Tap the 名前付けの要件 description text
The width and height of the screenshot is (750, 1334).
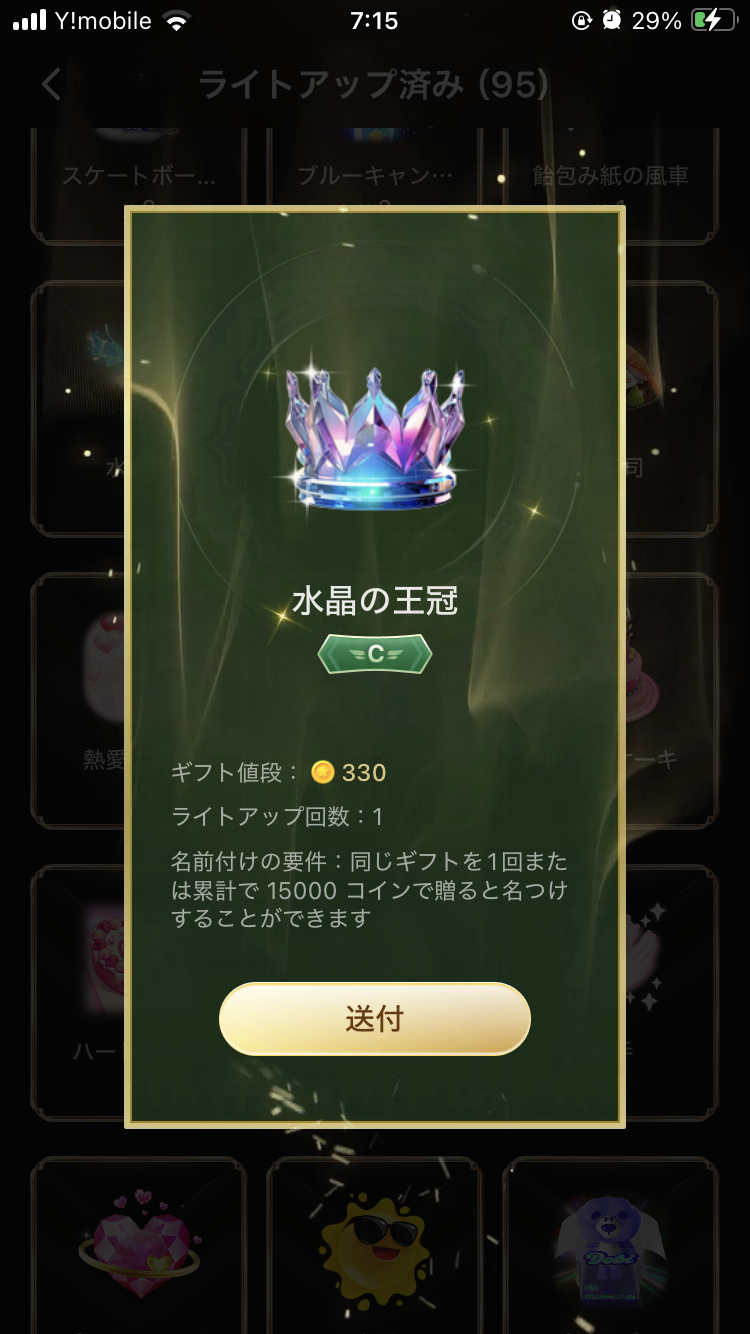click(369, 890)
